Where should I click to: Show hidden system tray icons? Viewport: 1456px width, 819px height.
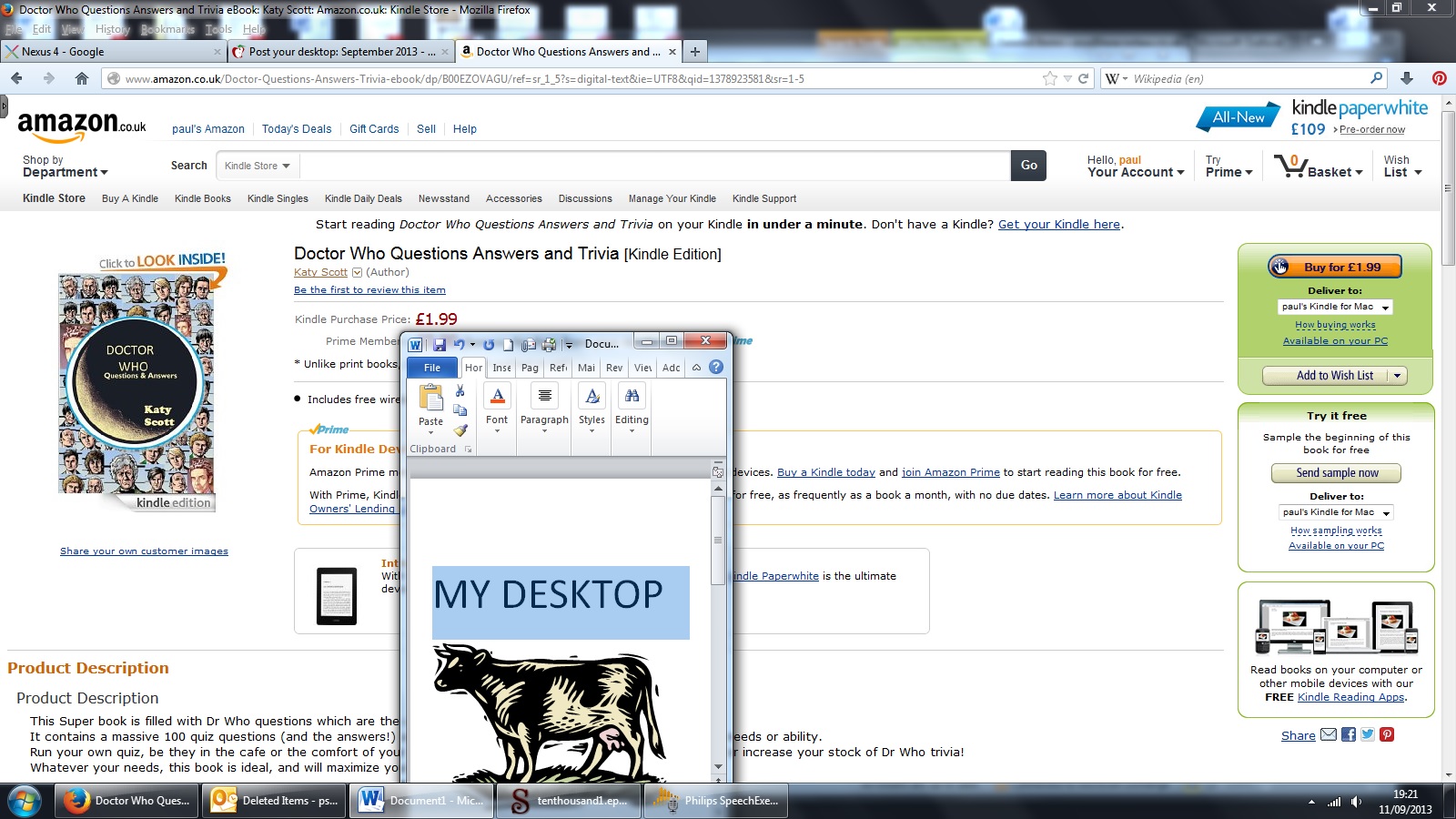point(1311,802)
